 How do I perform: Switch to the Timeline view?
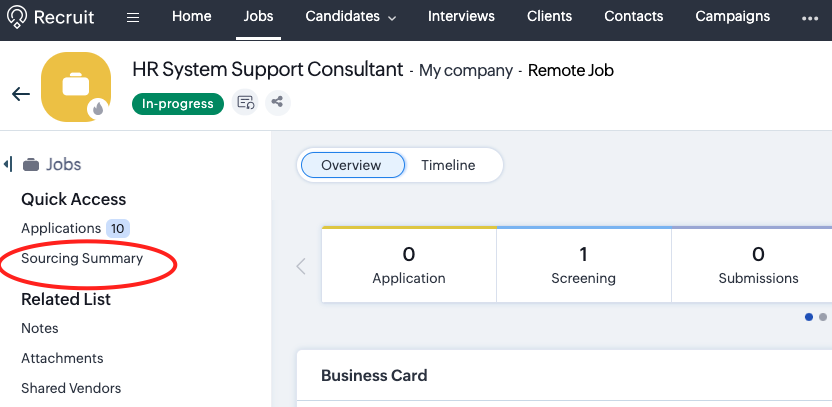tap(448, 165)
